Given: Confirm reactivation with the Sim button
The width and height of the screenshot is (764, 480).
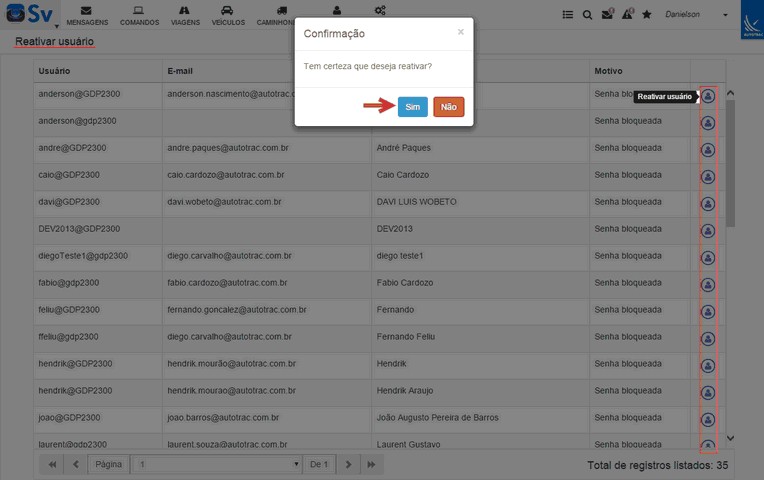Looking at the screenshot, I should click(412, 107).
